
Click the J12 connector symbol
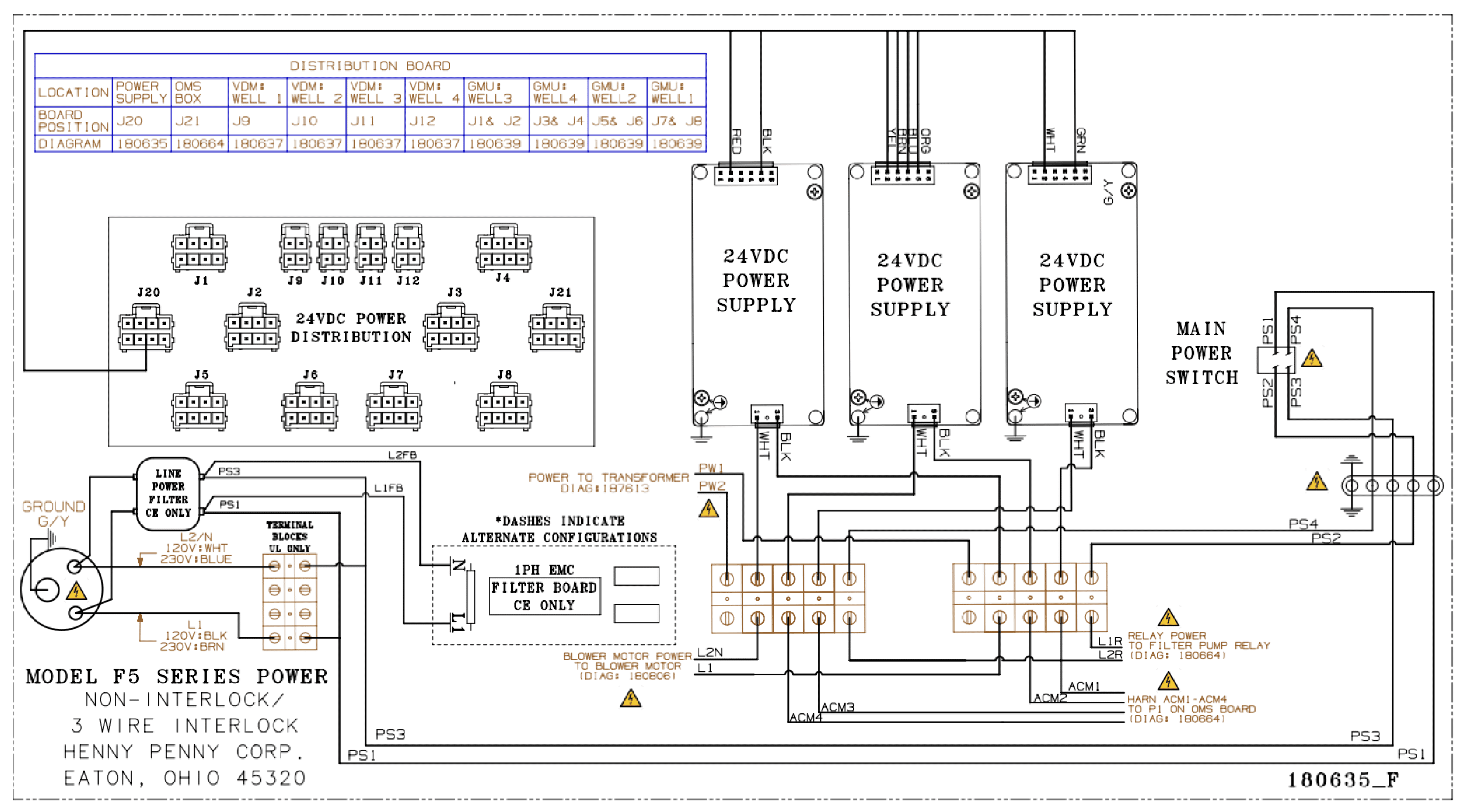[409, 248]
